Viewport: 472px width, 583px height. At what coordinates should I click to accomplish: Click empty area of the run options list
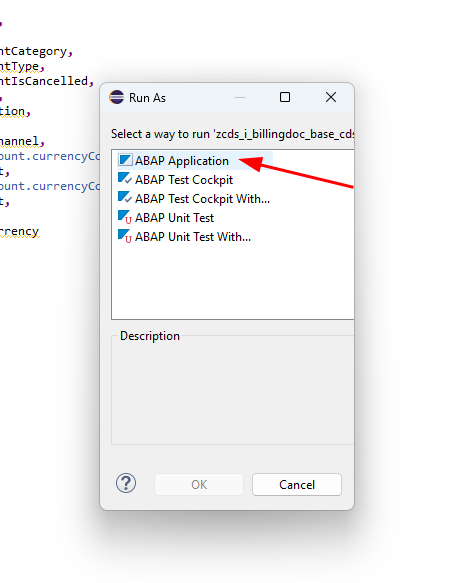point(232,283)
